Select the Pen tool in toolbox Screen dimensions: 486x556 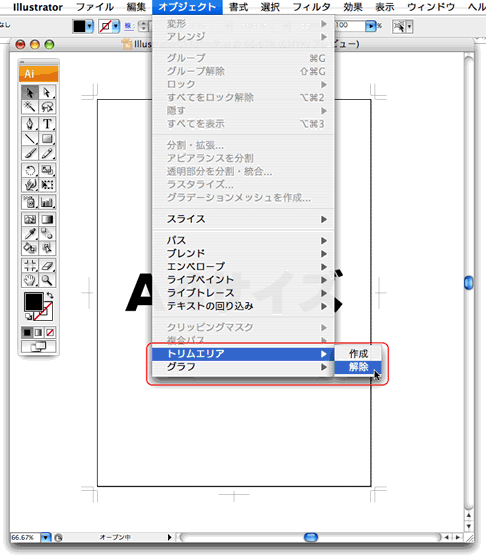point(30,124)
